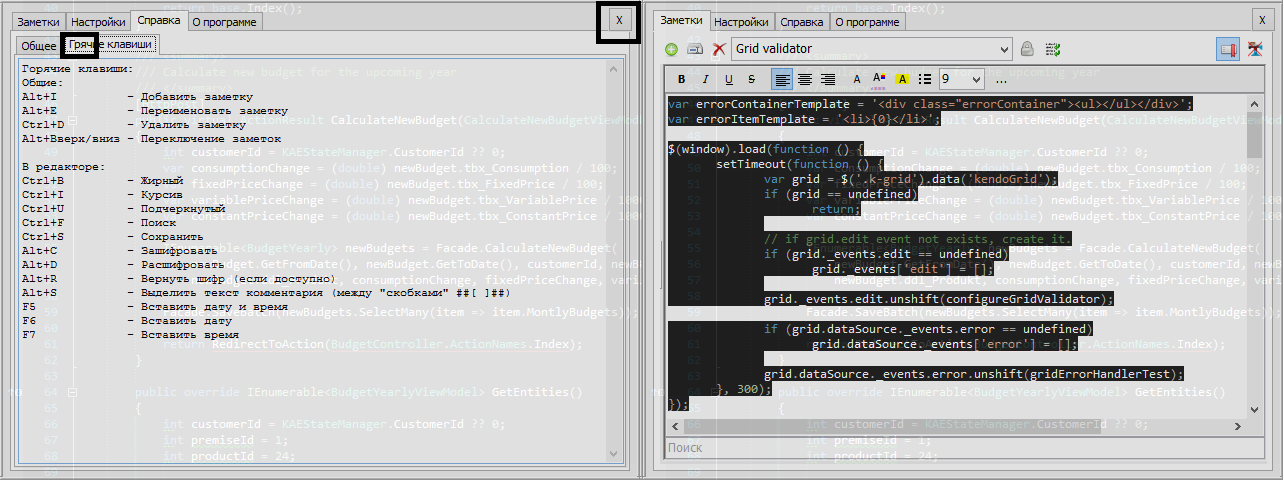The height and width of the screenshot is (480, 1284).
Task: Click 'grid._events.edit.unshift(configureGridValidator);' line
Action: (x=939, y=299)
